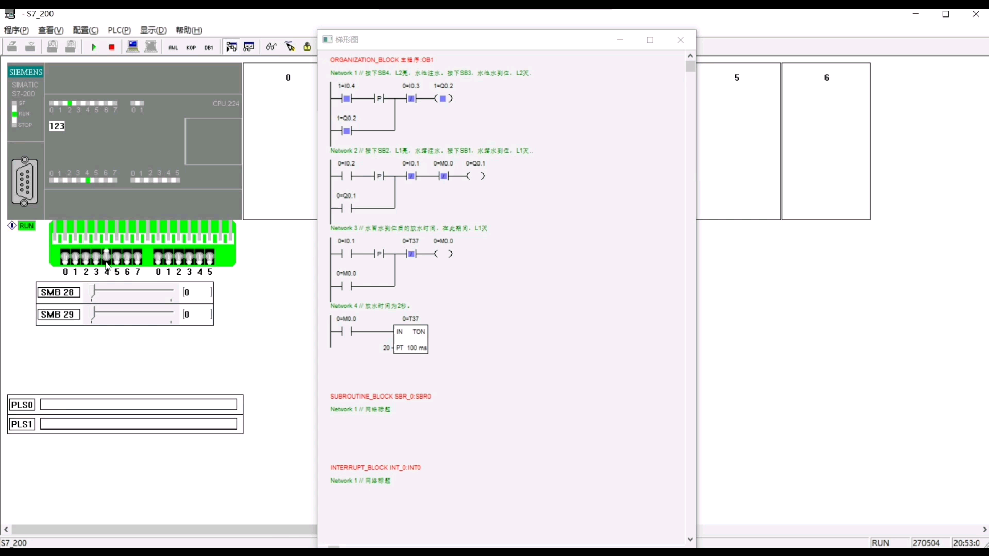Screen dimensions: 989x556
Task: Click the AWL view toolbar icon
Action: [173, 47]
